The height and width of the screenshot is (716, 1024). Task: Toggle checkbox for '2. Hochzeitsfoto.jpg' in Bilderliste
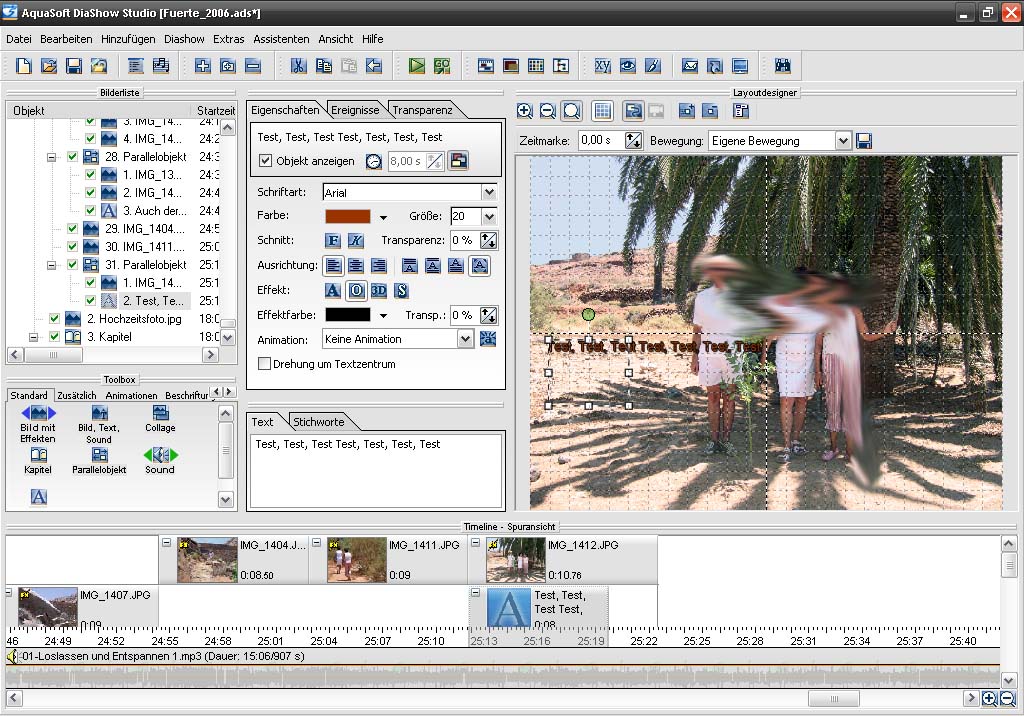coord(55,319)
